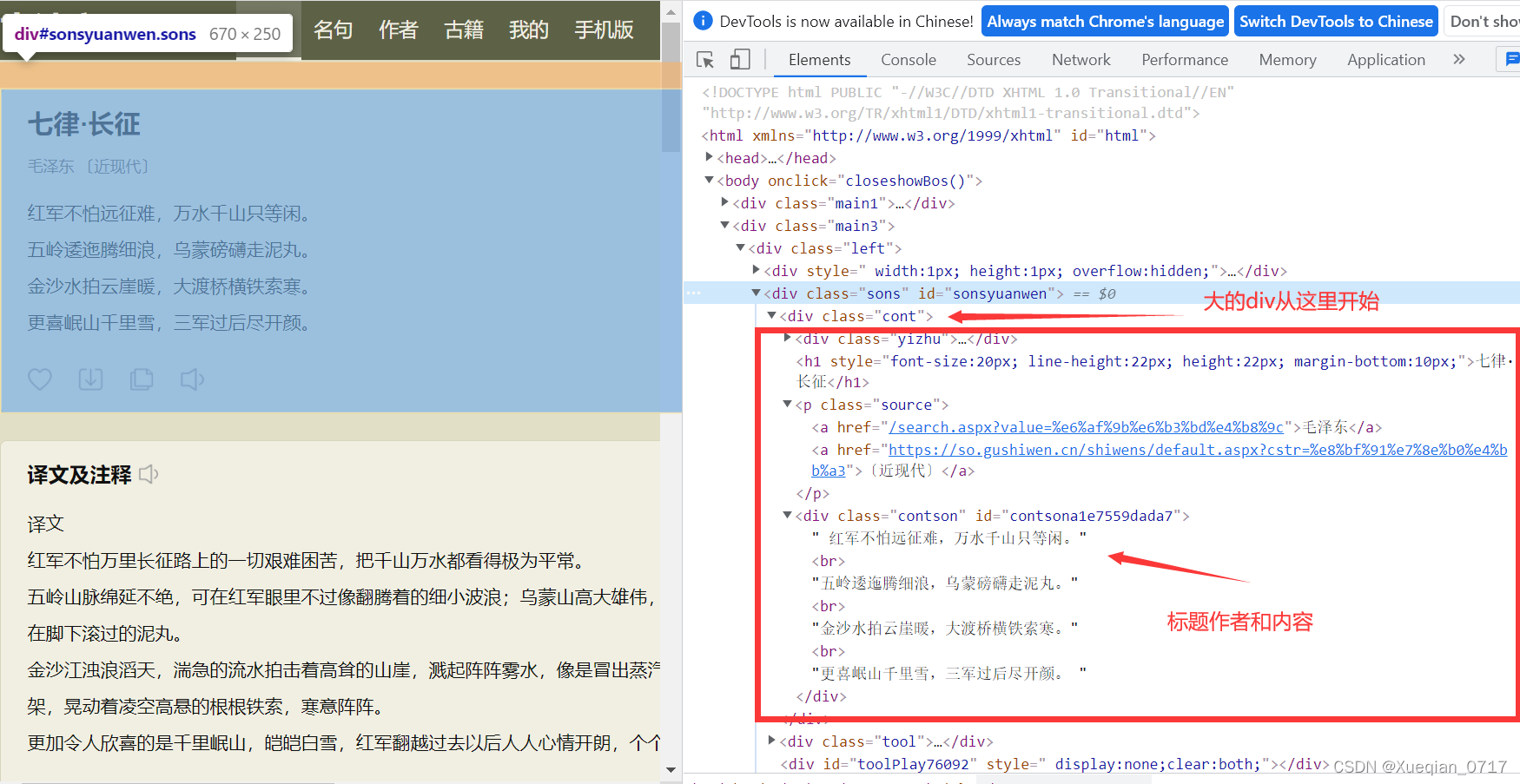The image size is (1520, 784).
Task: Open 古籍 in site navigation
Action: pyautogui.click(x=464, y=30)
